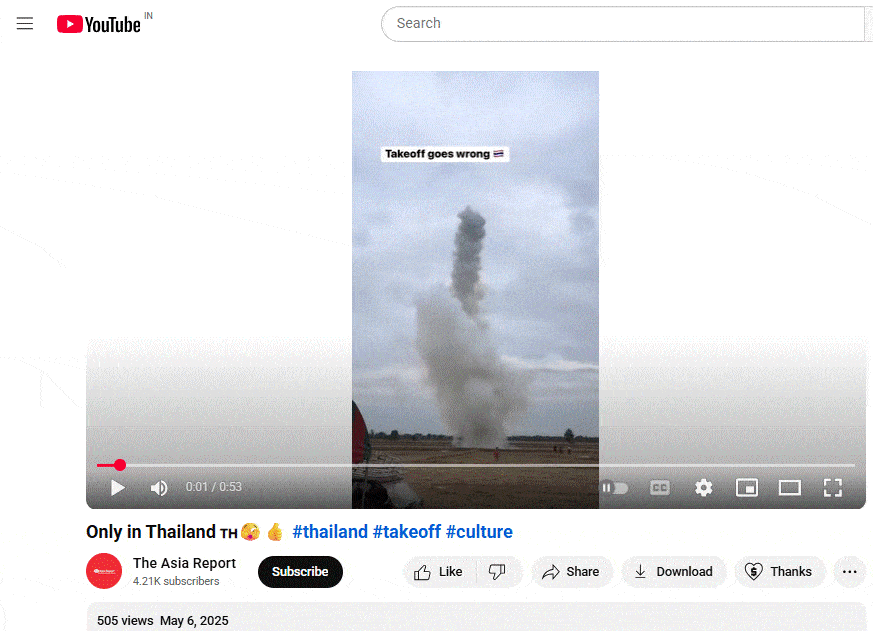Download the video
873x631 pixels.
(674, 572)
